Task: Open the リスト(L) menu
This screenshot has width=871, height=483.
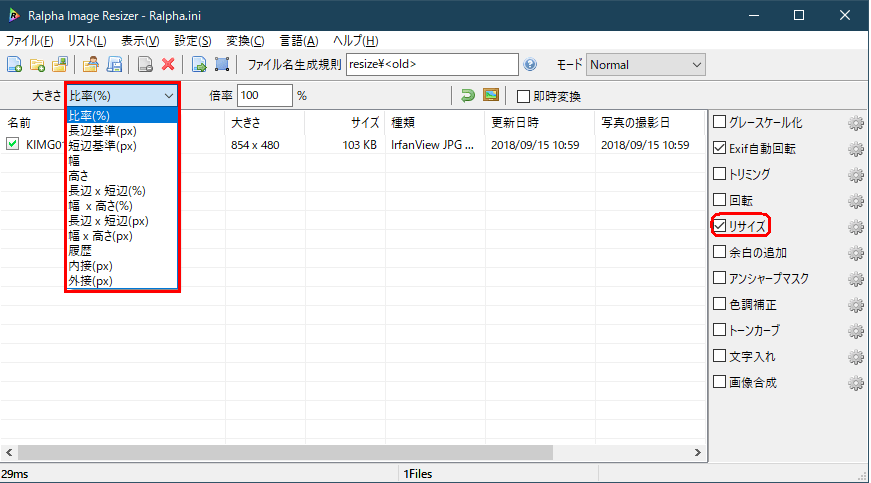Action: click(87, 41)
